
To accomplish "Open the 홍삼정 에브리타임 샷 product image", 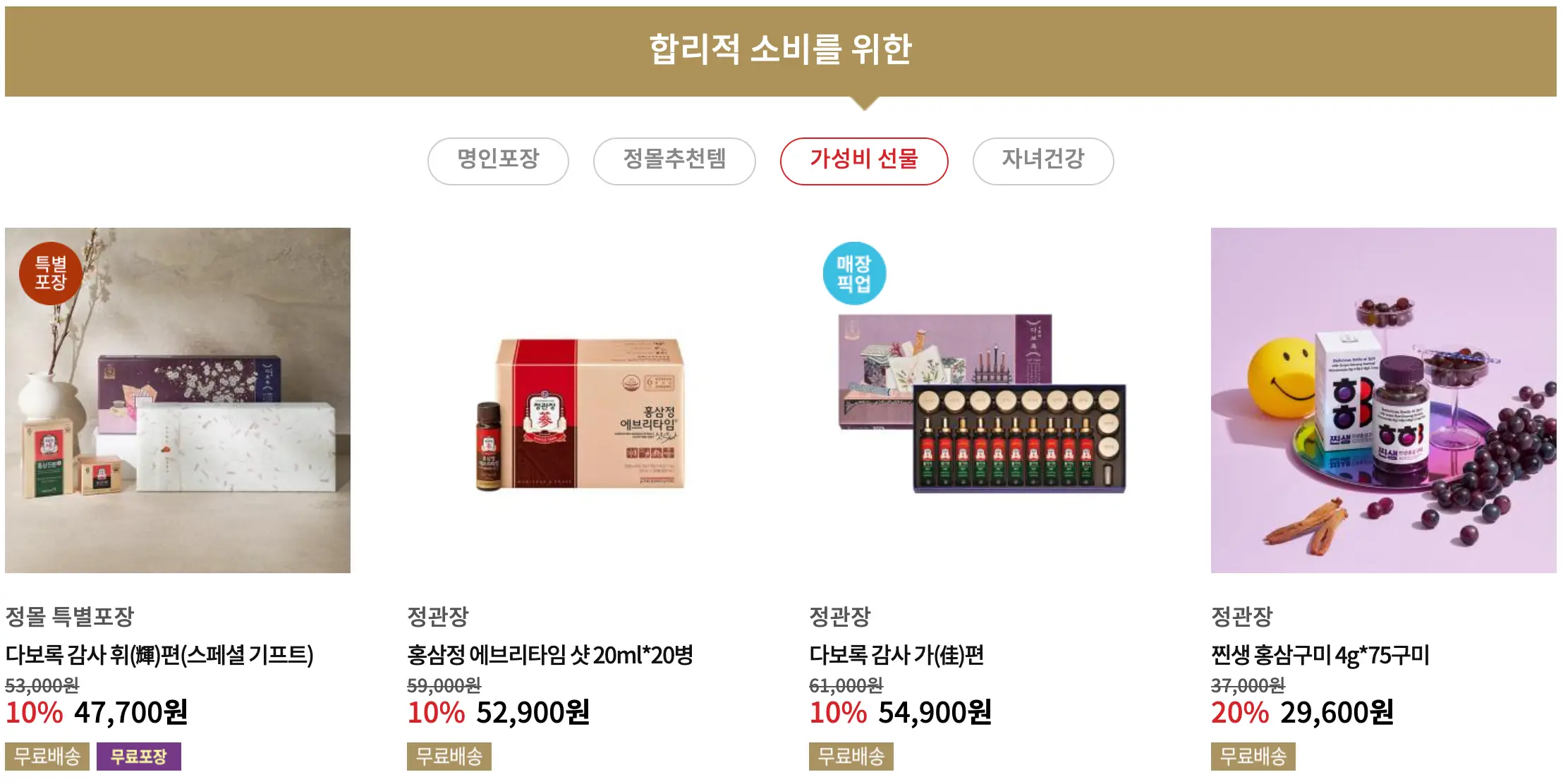I will pos(580,400).
